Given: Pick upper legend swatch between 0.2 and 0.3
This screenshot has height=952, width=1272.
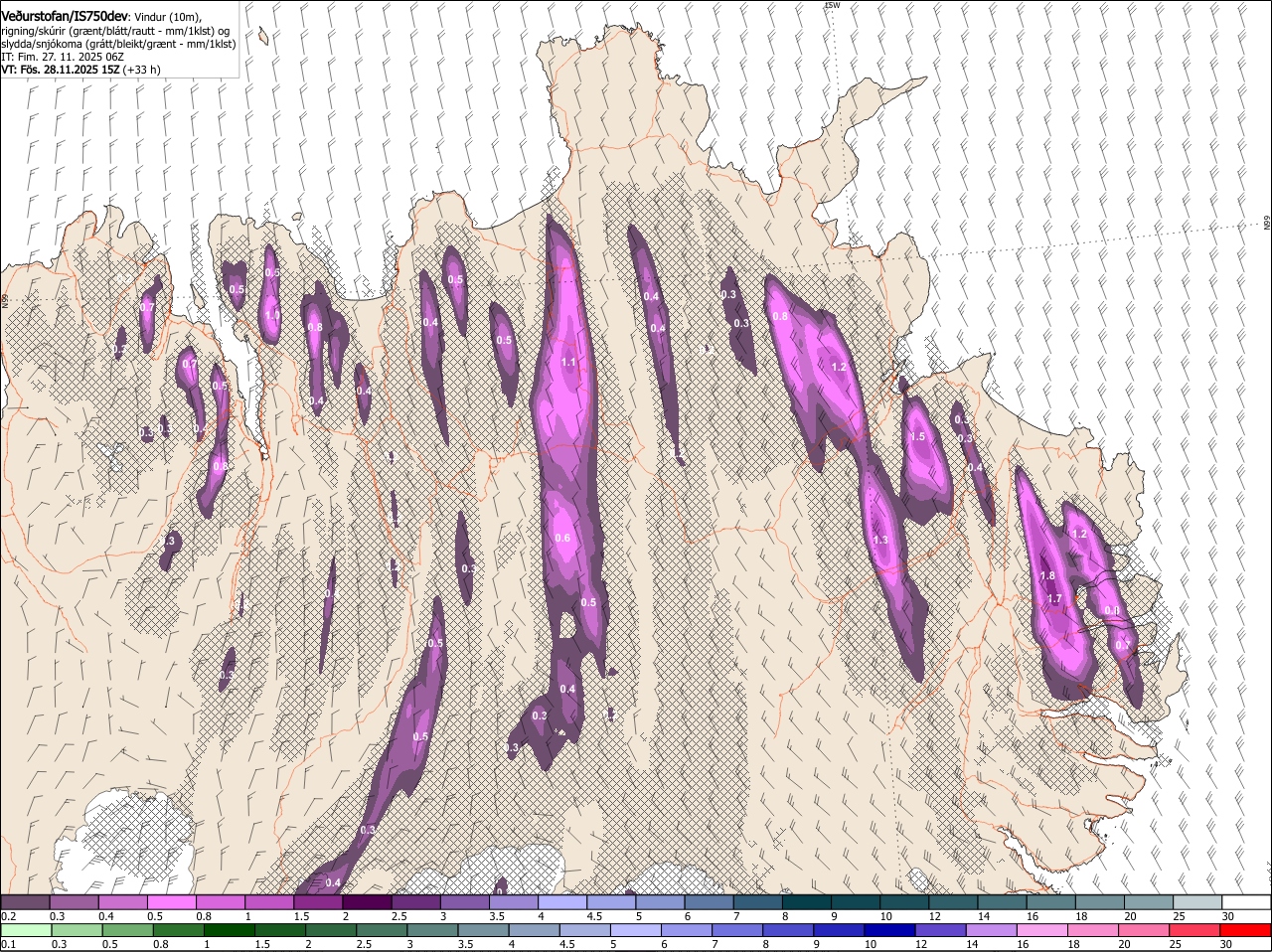Looking at the screenshot, I should [x=25, y=902].
